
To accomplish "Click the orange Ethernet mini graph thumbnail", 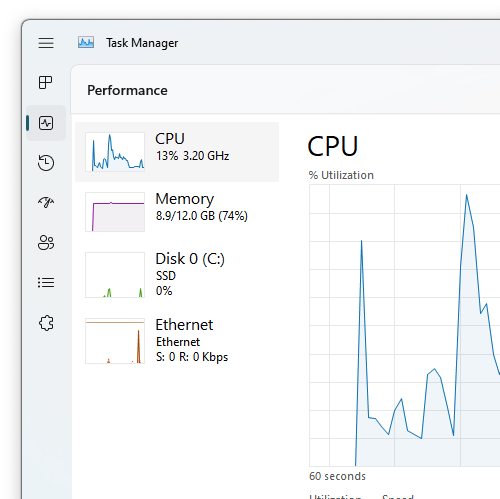I will 115,341.
